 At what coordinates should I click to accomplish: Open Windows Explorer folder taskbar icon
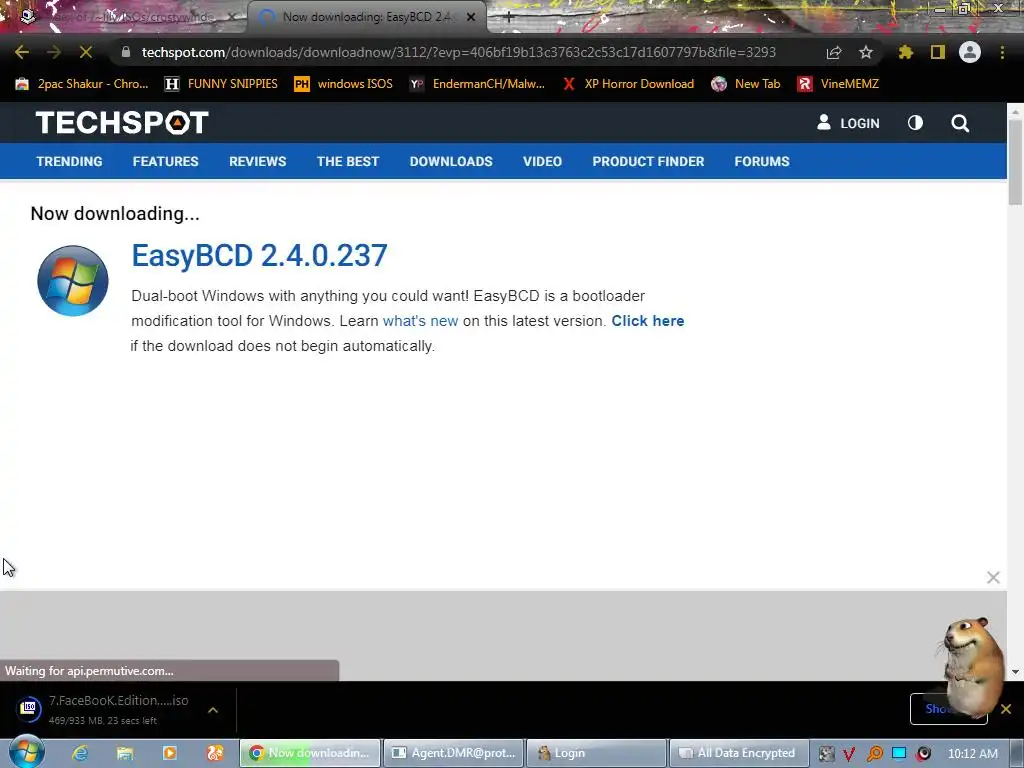tap(125, 753)
